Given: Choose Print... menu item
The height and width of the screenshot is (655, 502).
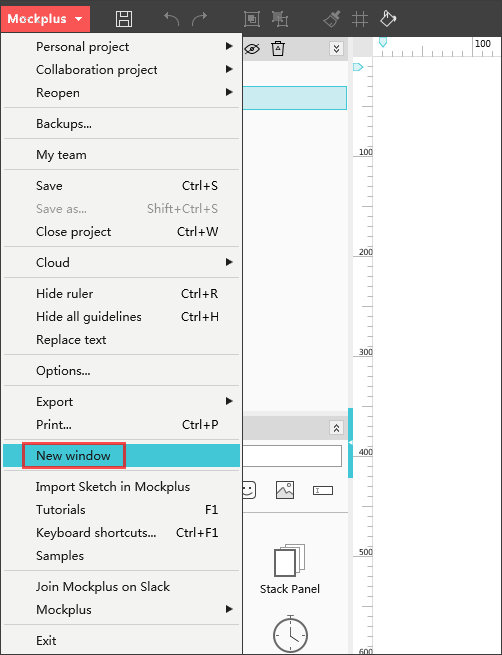Looking at the screenshot, I should point(121,424).
